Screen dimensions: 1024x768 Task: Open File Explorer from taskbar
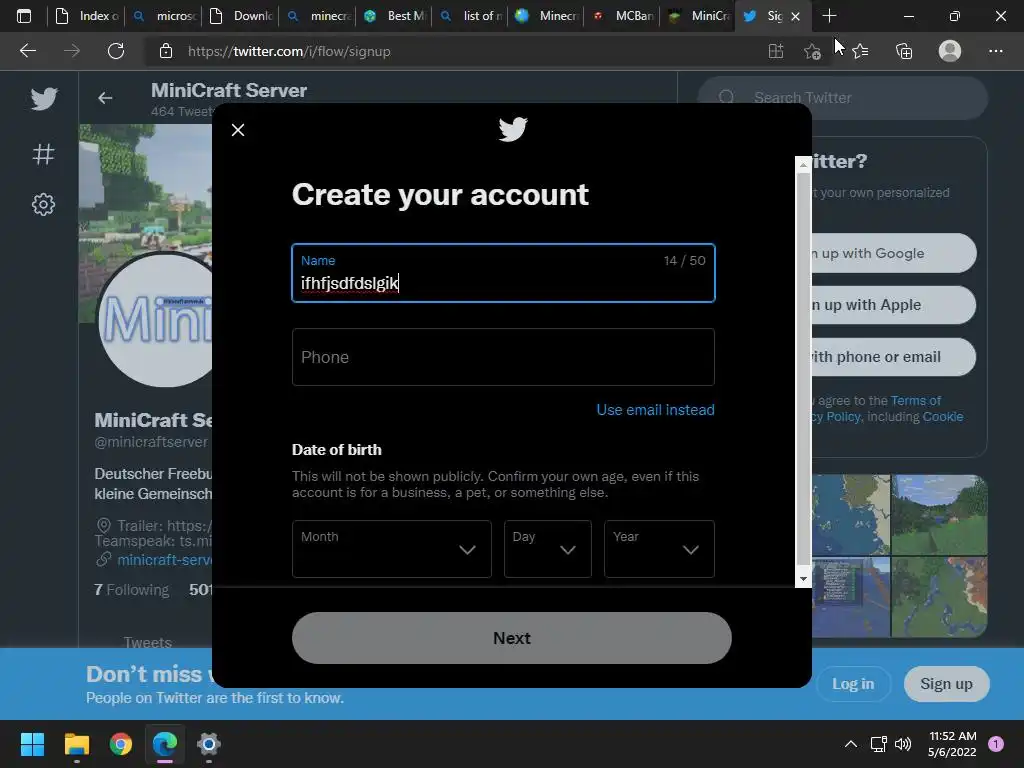point(76,744)
